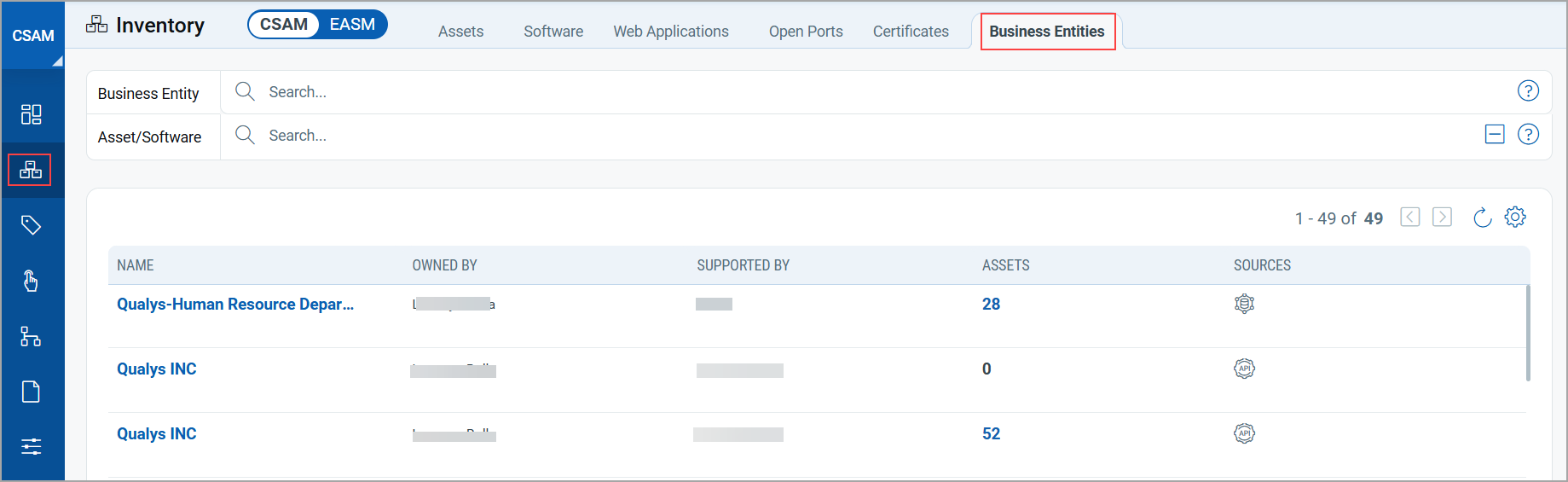Open help for Asset/Software search
1568x482 pixels.
1528,134
